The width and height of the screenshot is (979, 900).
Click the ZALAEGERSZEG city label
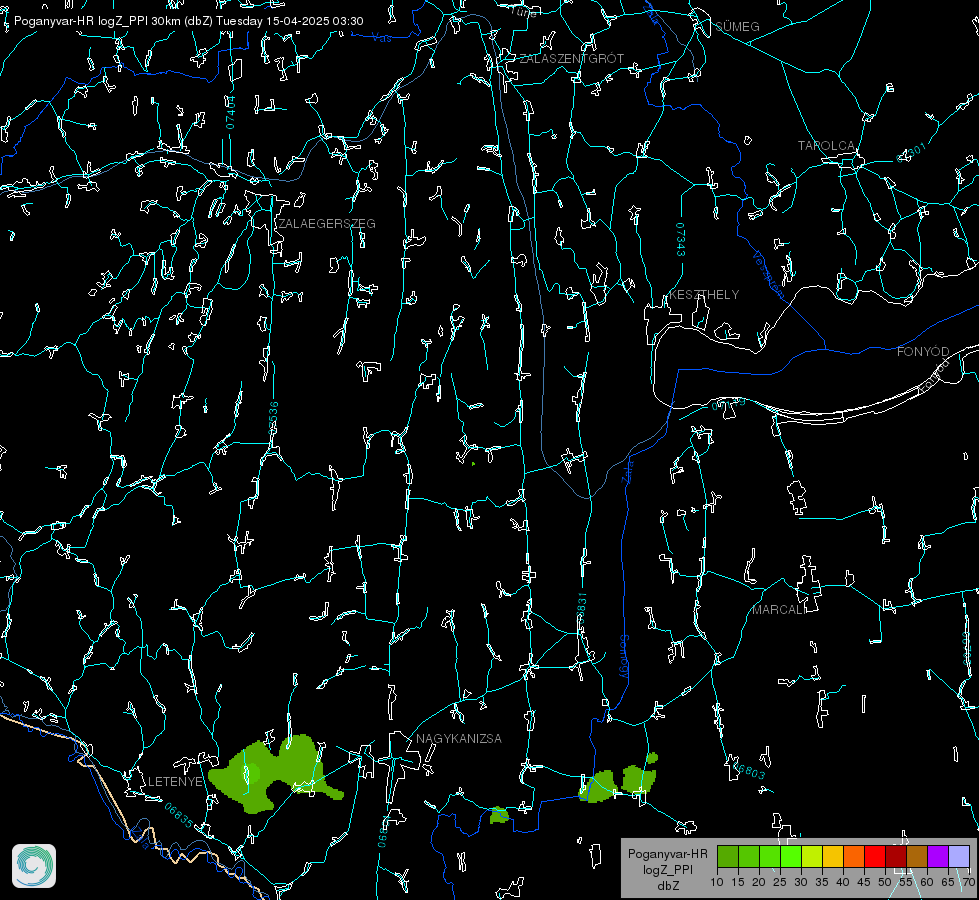point(327,224)
